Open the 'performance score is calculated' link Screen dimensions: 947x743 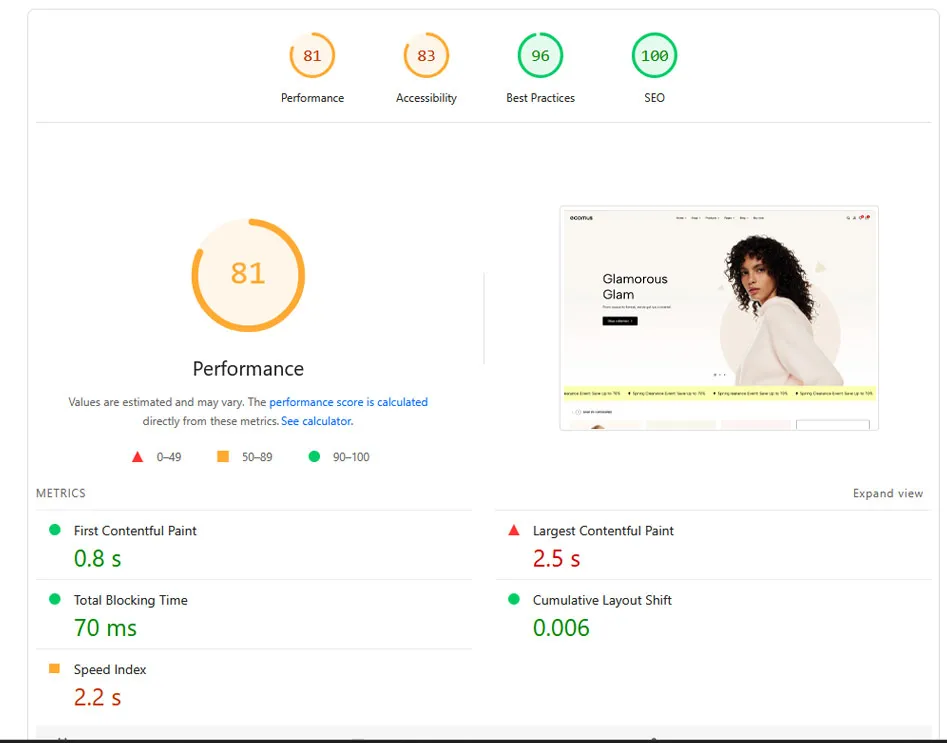[x=348, y=402]
